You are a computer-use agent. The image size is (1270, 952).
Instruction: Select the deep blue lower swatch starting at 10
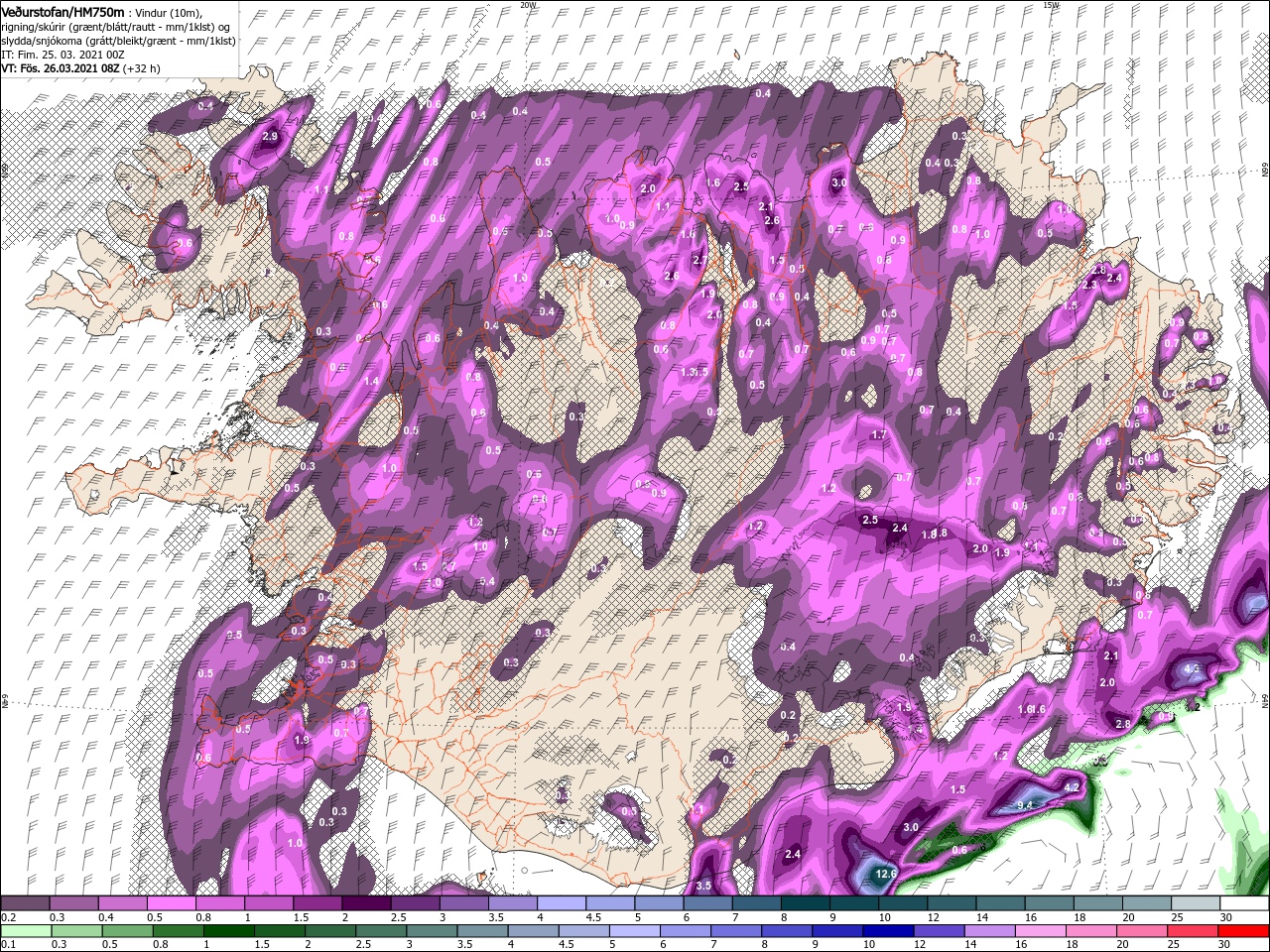coord(889,931)
